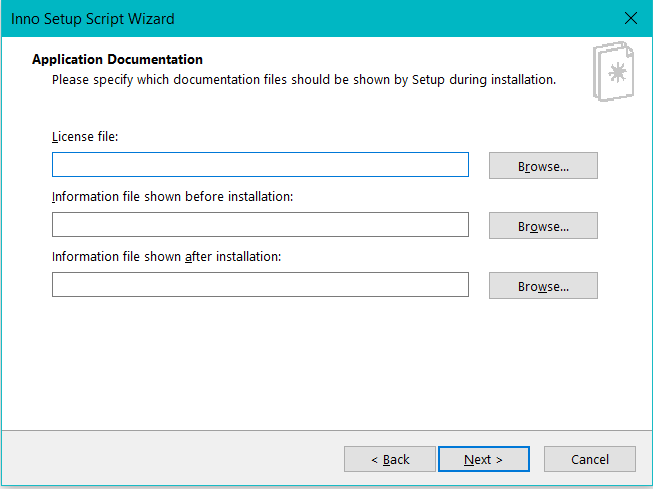
Task: Go back to the previous wizard page
Action: tap(390, 459)
